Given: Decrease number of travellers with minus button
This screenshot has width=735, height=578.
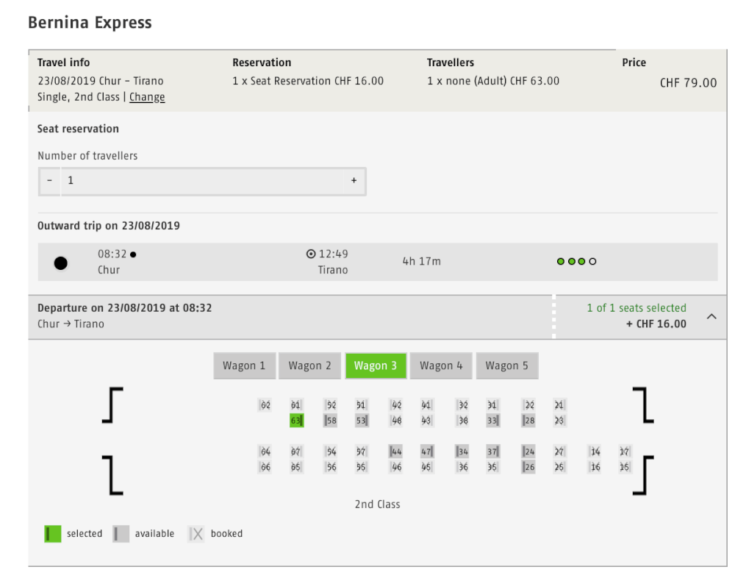Looking at the screenshot, I should [49, 181].
